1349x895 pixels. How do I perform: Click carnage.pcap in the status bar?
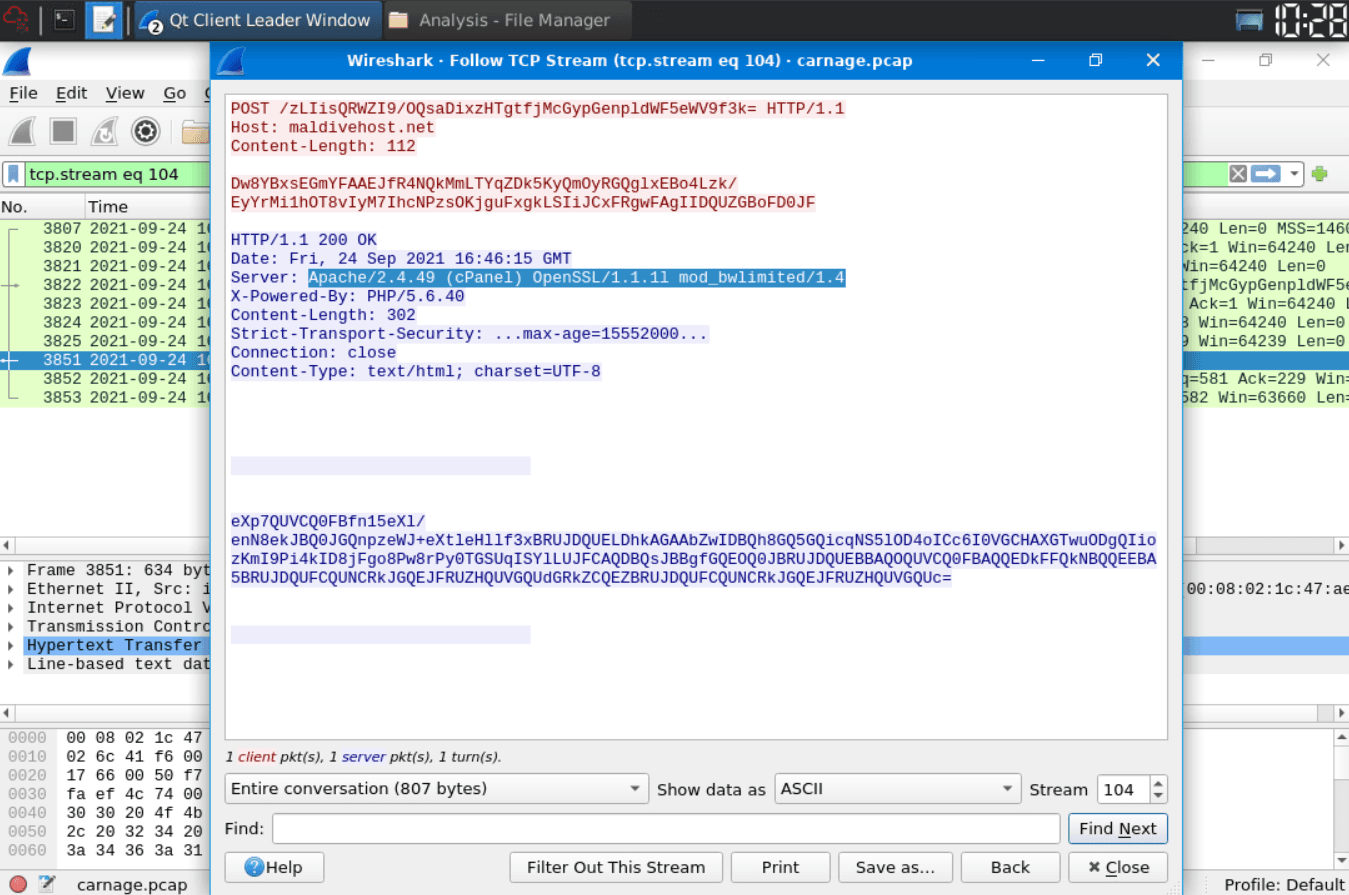pos(132,884)
